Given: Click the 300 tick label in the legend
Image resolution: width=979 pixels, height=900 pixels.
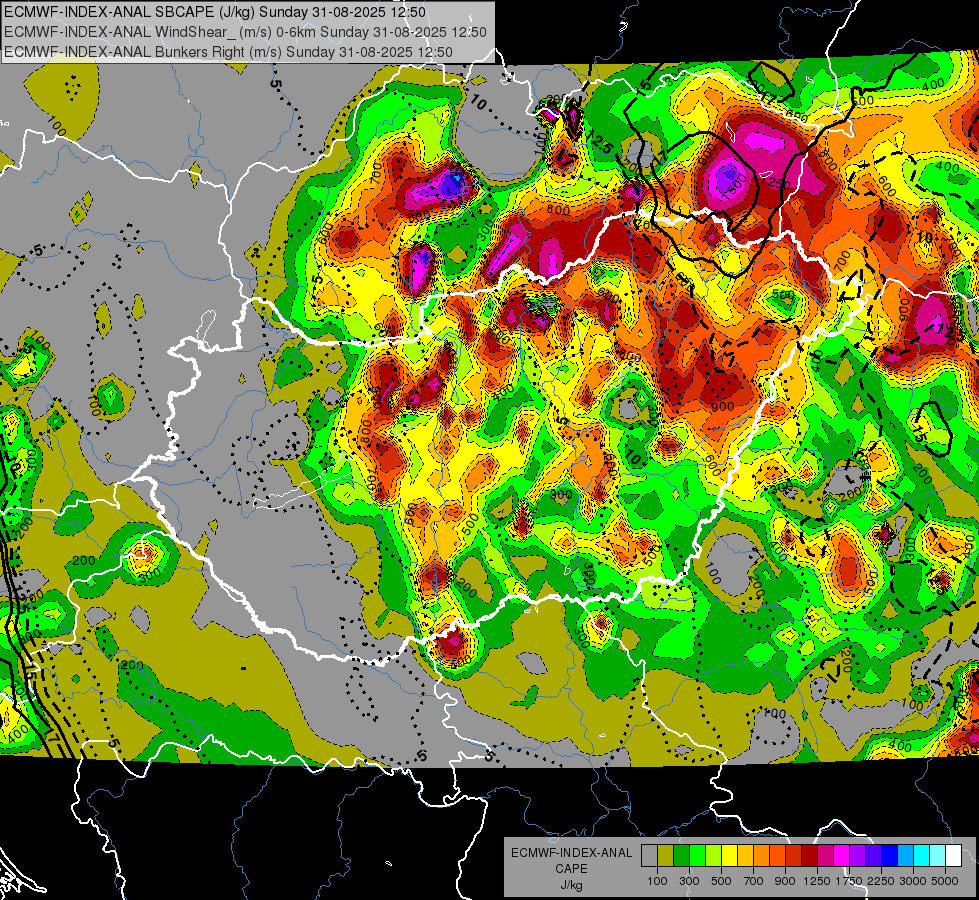Looking at the screenshot, I should pos(689,881).
